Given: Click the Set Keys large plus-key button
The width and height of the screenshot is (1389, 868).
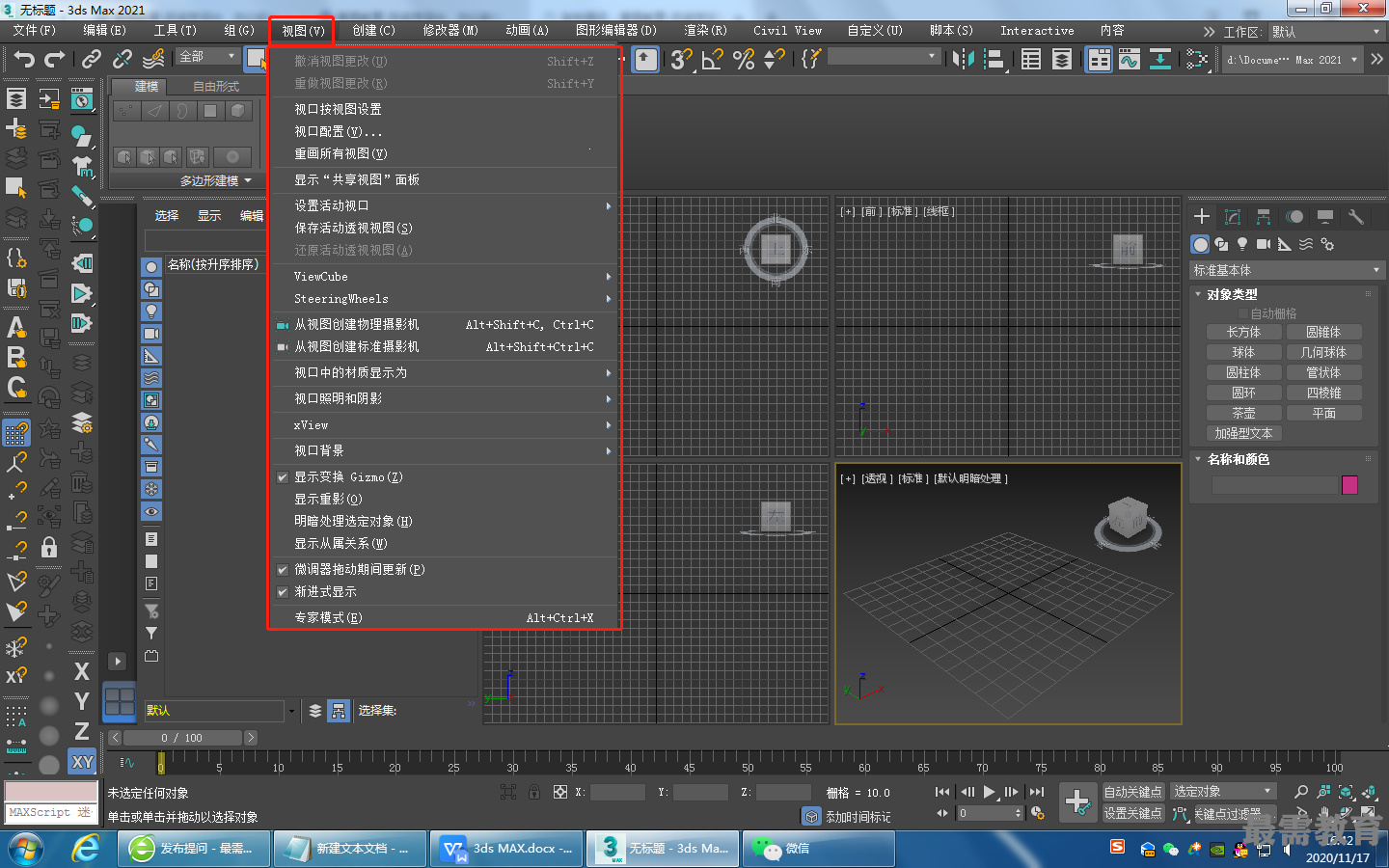Looking at the screenshot, I should pyautogui.click(x=1077, y=801).
